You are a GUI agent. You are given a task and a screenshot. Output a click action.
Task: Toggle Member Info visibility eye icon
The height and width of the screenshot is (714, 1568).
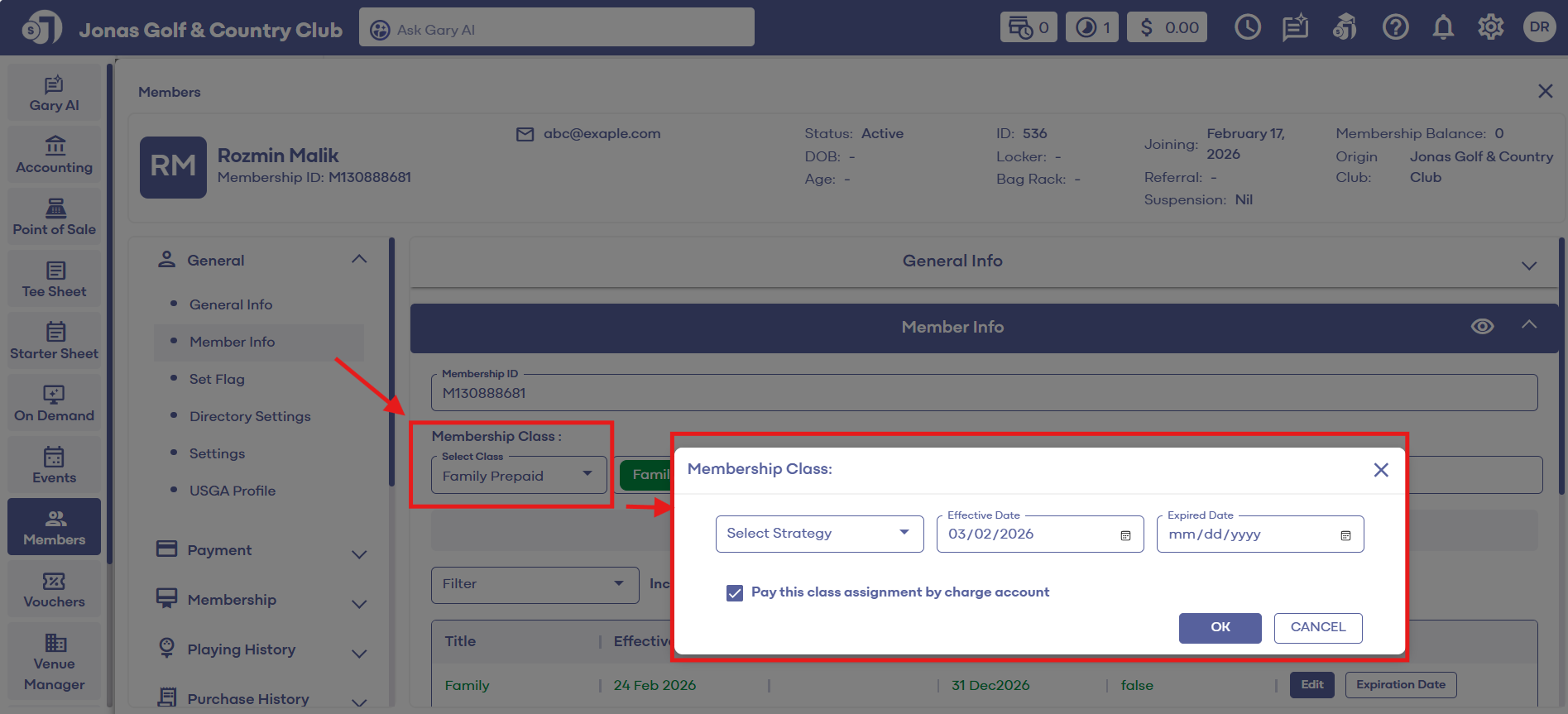click(x=1482, y=327)
